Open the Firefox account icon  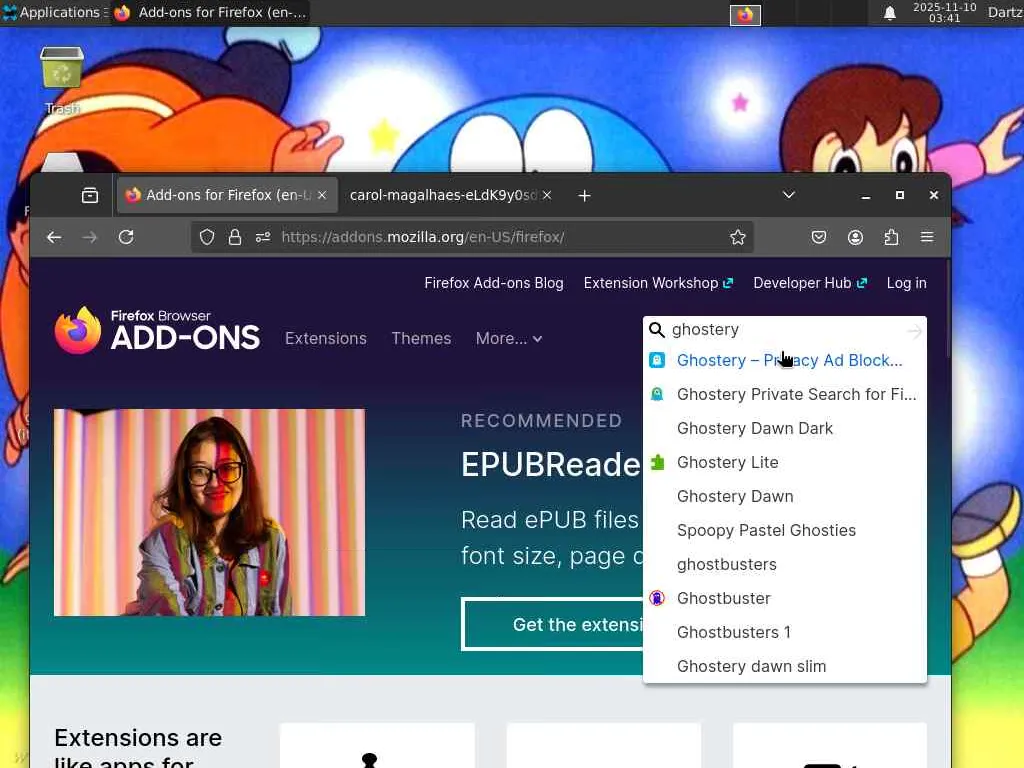[x=856, y=237]
